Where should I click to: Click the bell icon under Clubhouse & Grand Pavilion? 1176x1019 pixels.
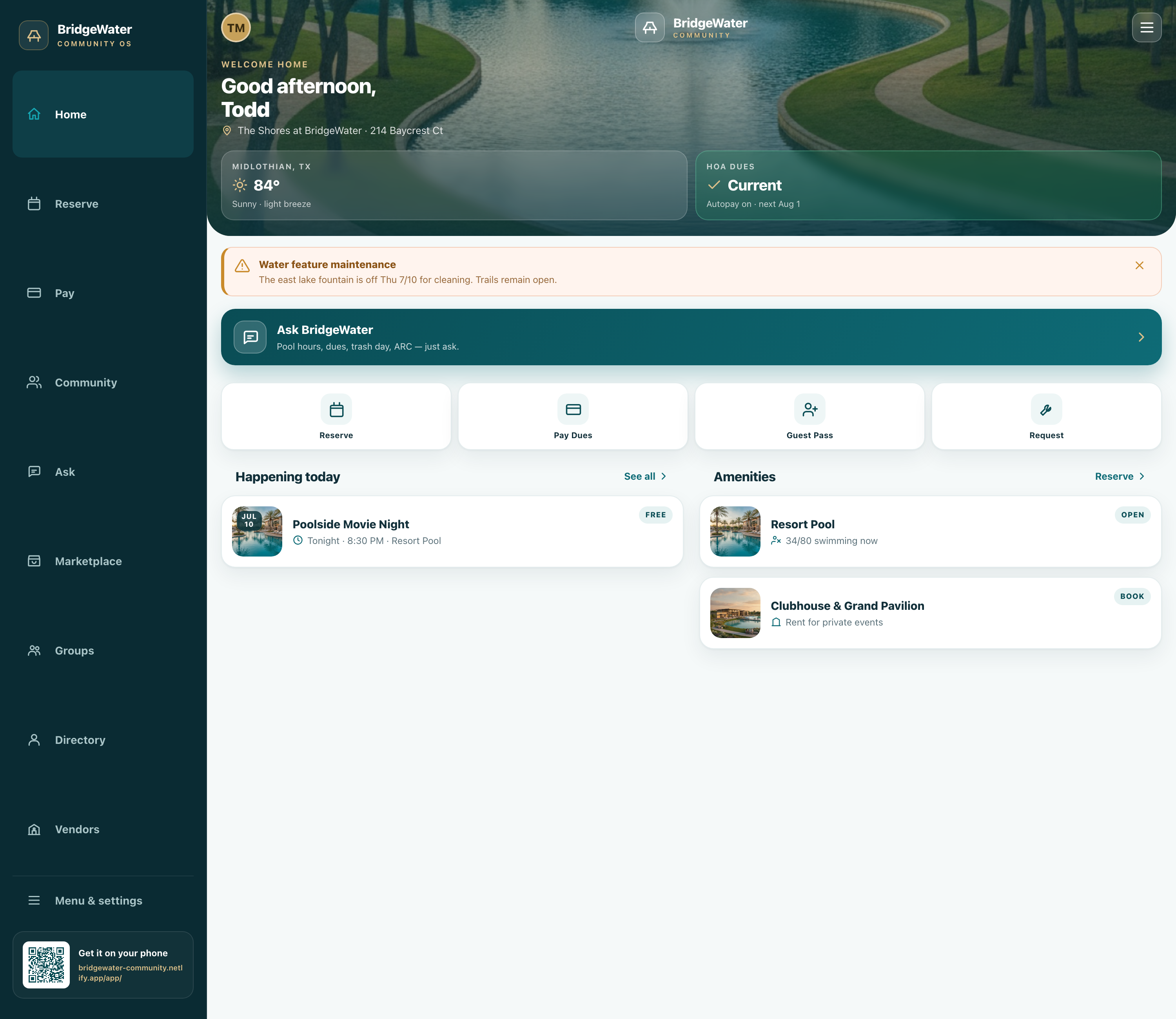(x=776, y=622)
